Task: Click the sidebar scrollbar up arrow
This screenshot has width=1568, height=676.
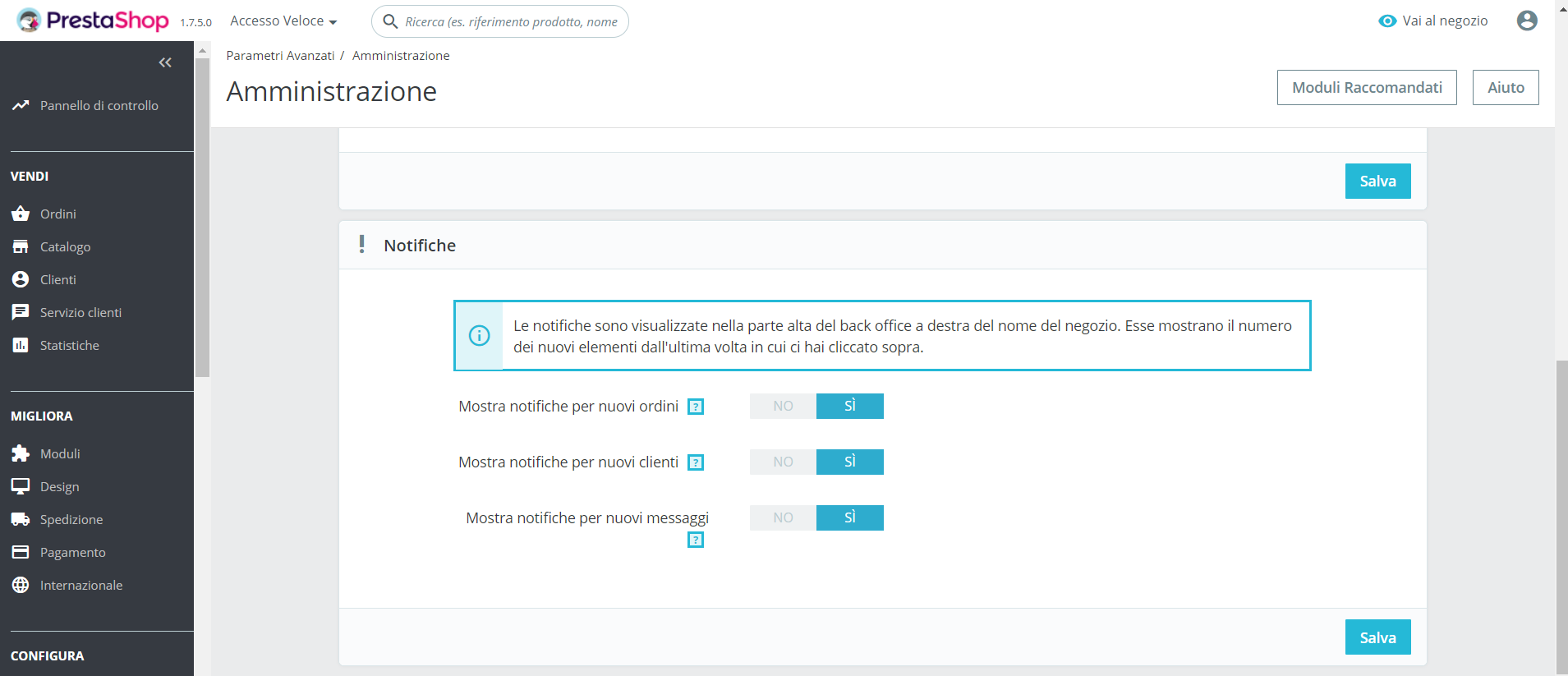Action: coord(202,50)
